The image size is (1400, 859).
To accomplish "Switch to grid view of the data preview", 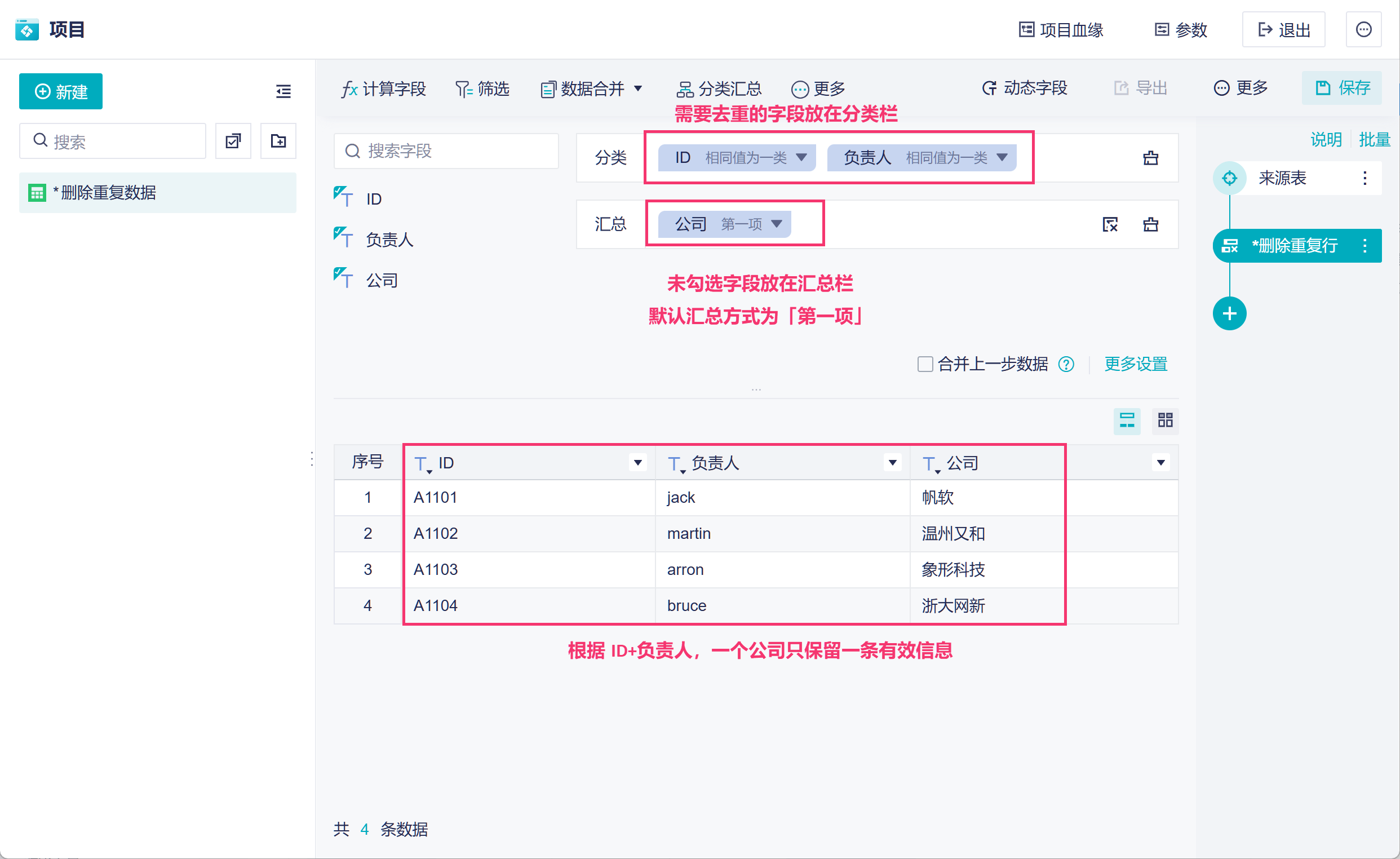I will click(1166, 420).
